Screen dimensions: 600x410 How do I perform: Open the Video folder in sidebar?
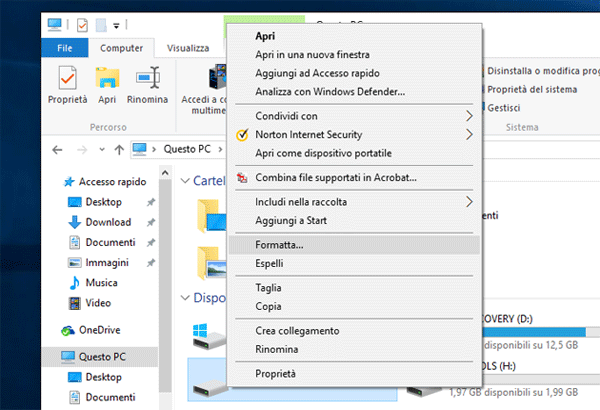tap(97, 303)
